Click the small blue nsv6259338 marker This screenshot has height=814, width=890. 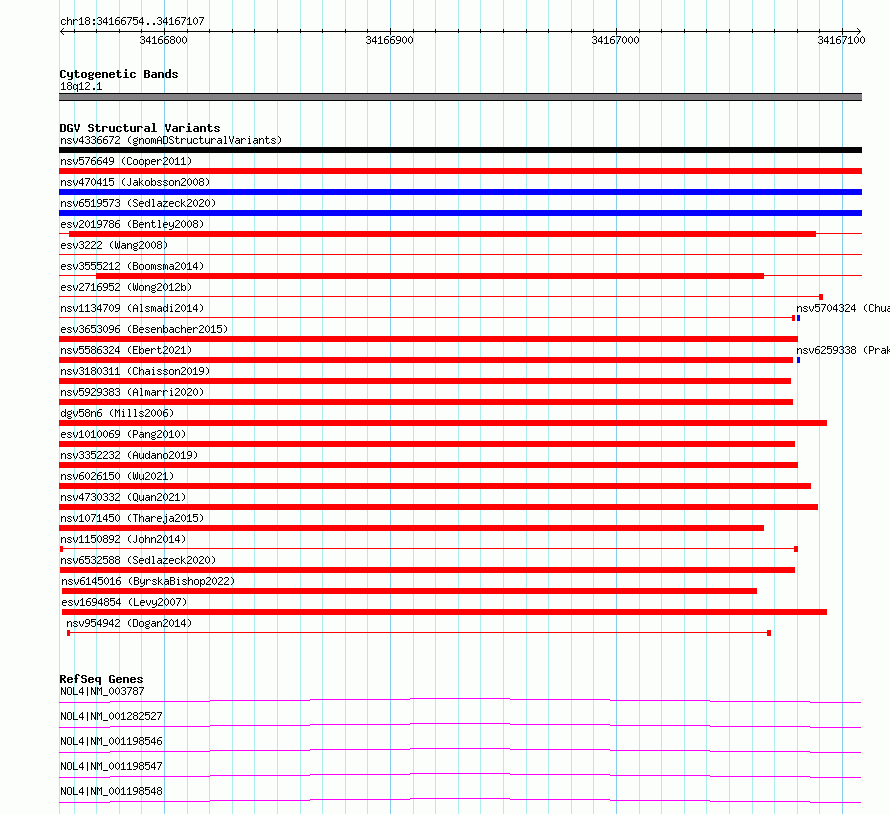pyautogui.click(x=799, y=360)
